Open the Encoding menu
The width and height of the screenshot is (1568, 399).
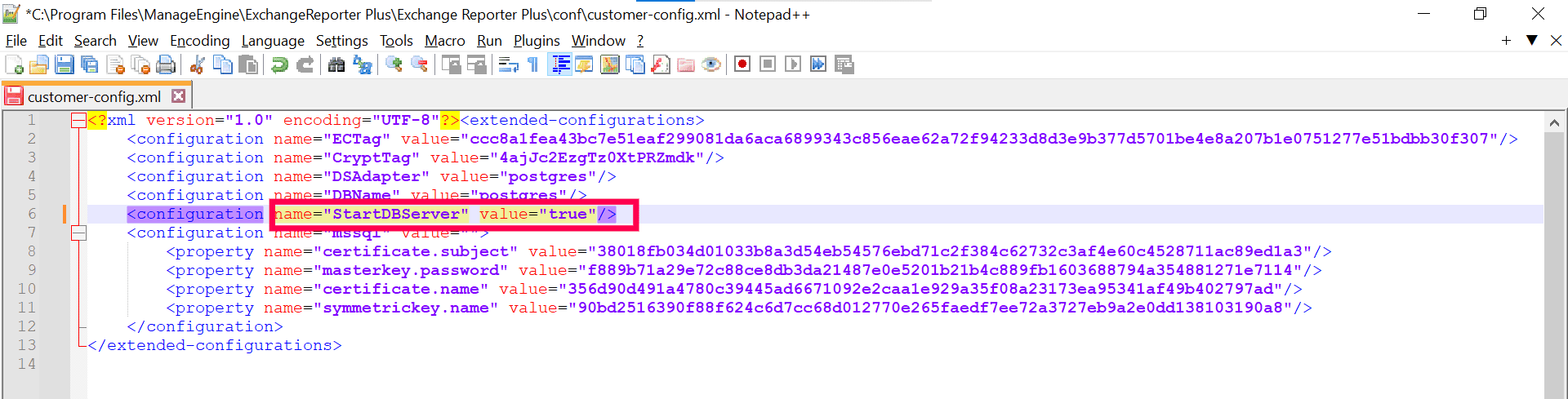(199, 41)
